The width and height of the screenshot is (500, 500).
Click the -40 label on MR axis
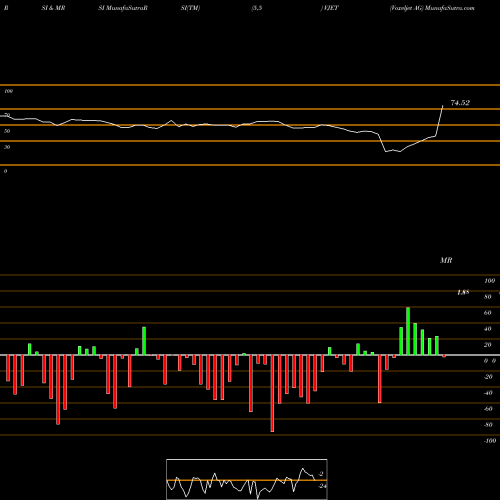click(x=488, y=393)
